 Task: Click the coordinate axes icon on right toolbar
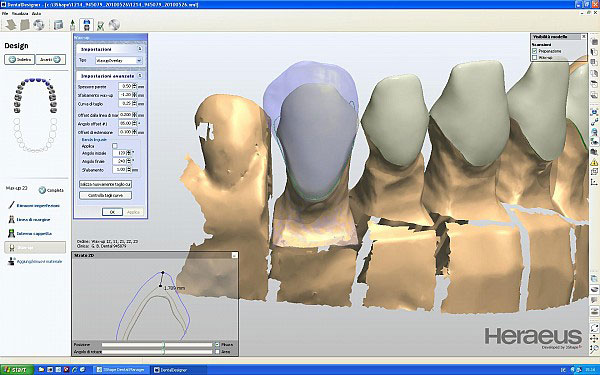(x=594, y=182)
